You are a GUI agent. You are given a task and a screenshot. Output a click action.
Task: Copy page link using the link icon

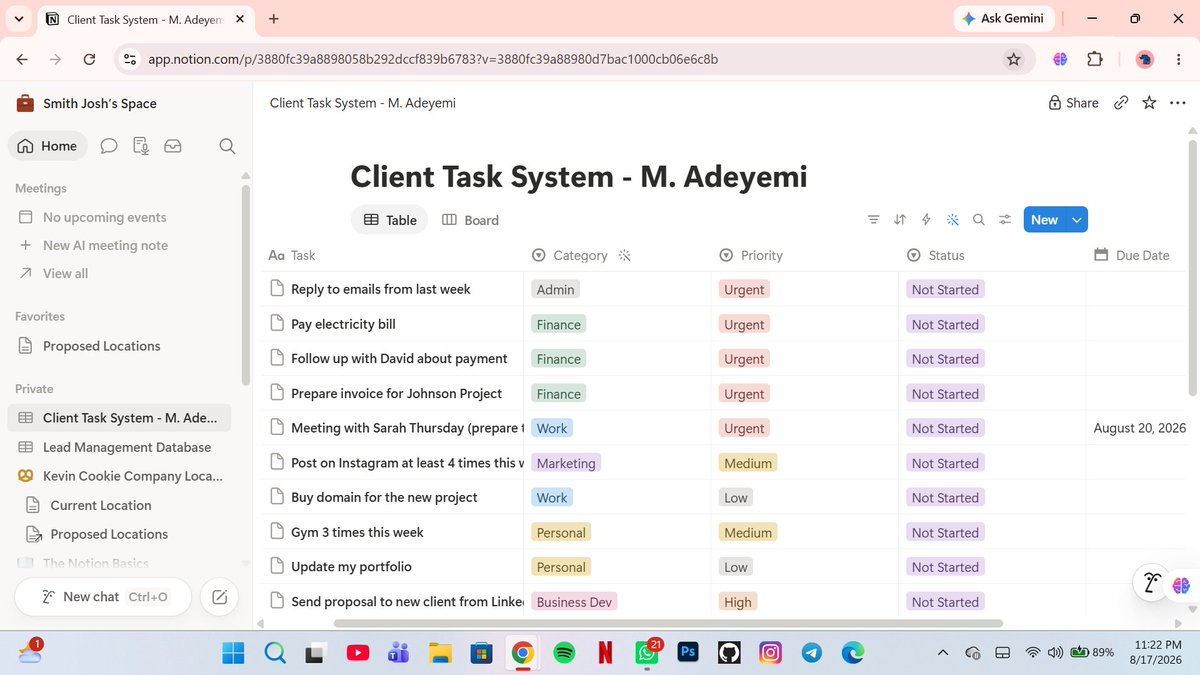(x=1122, y=103)
